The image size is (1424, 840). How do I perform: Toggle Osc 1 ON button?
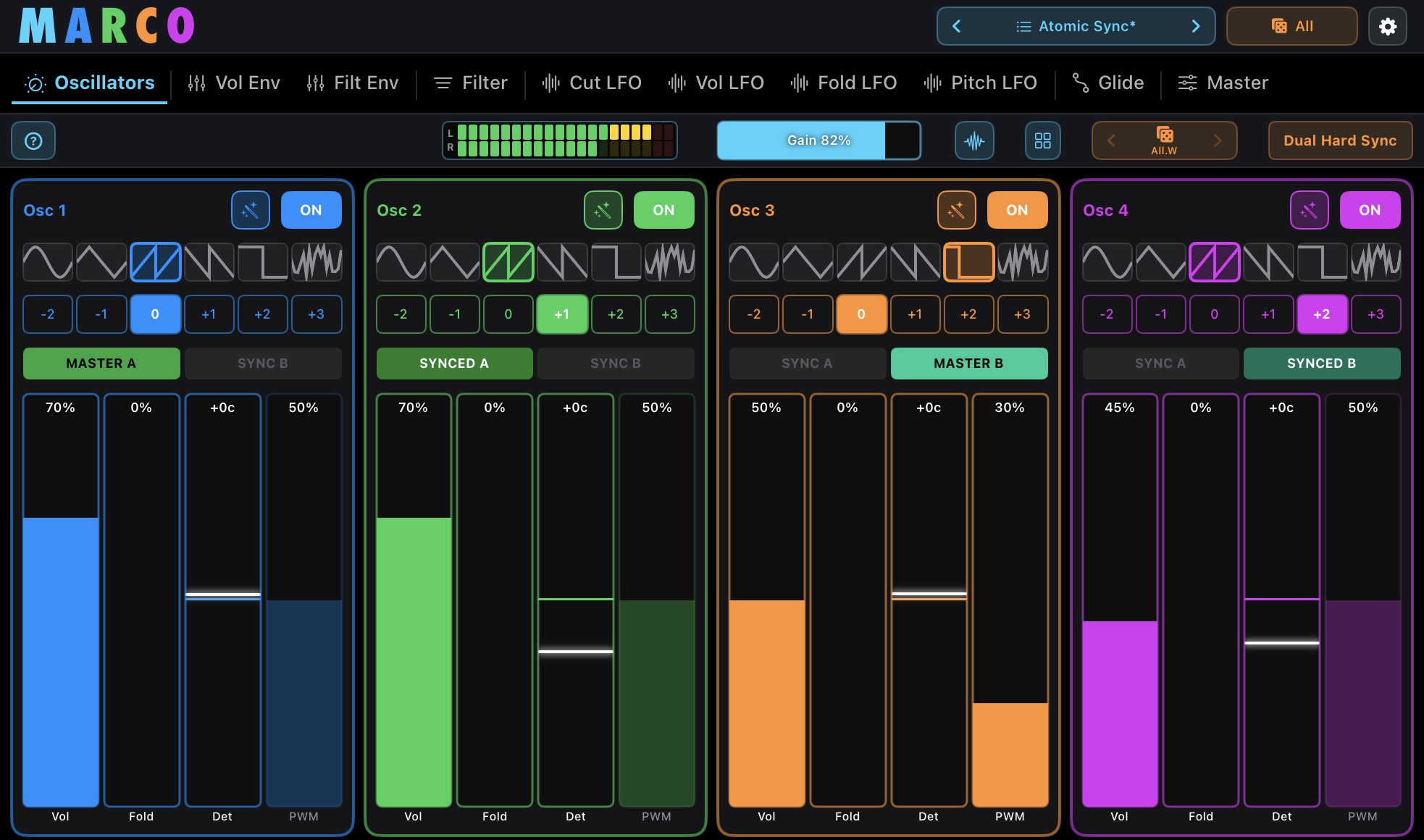(311, 210)
